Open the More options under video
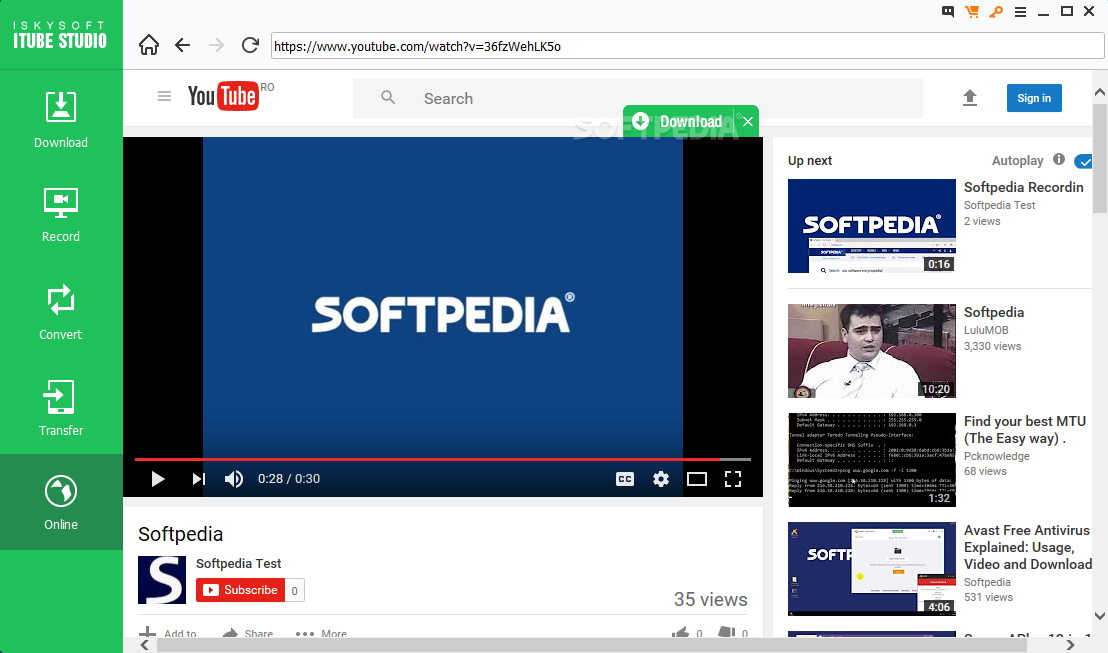Screen dimensions: 1108x653 321,633
